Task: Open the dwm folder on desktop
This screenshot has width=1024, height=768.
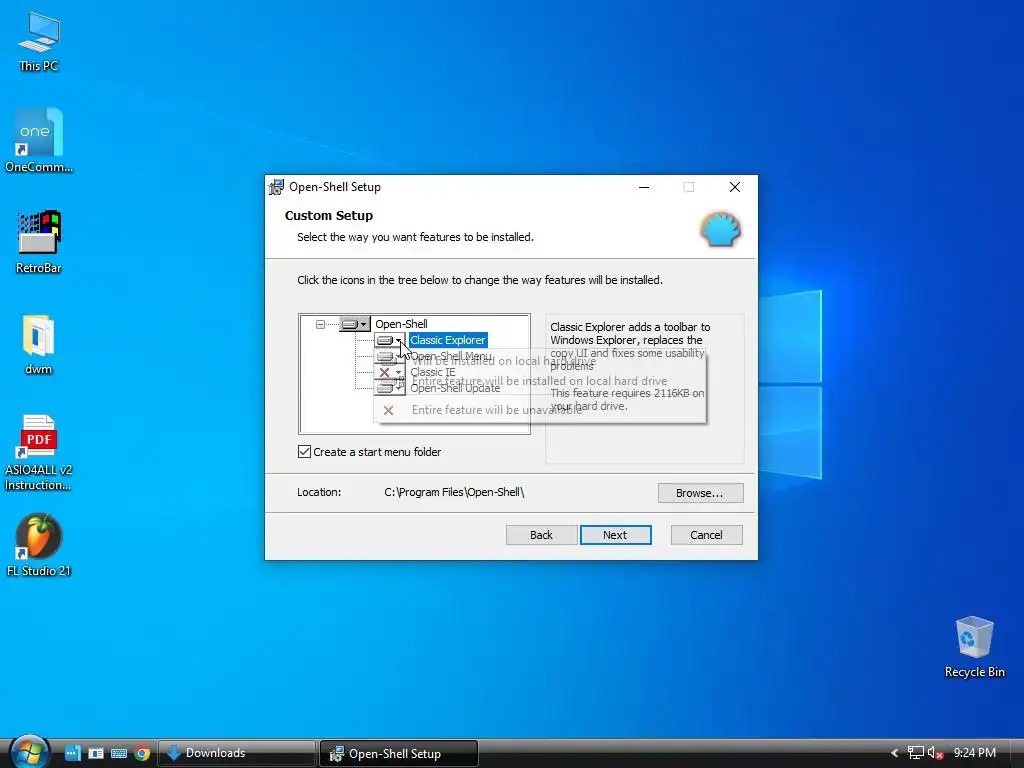Action: pos(39,344)
